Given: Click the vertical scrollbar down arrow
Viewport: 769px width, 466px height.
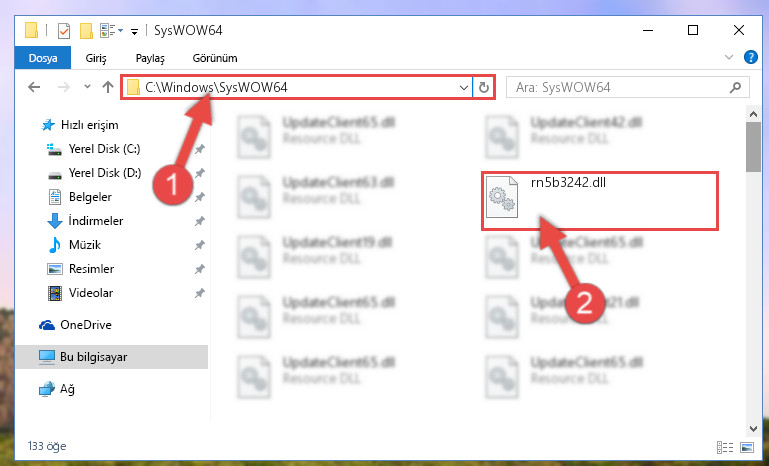Looking at the screenshot, I should coord(753,429).
